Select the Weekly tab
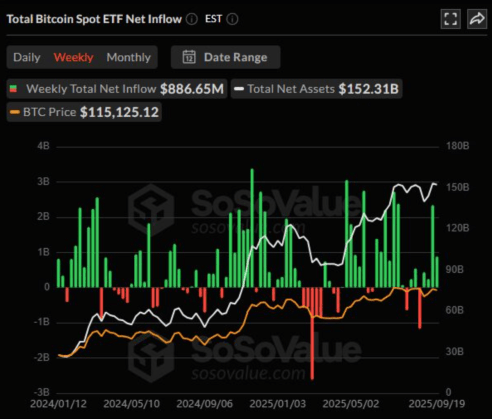492x419 pixels. coord(73,57)
